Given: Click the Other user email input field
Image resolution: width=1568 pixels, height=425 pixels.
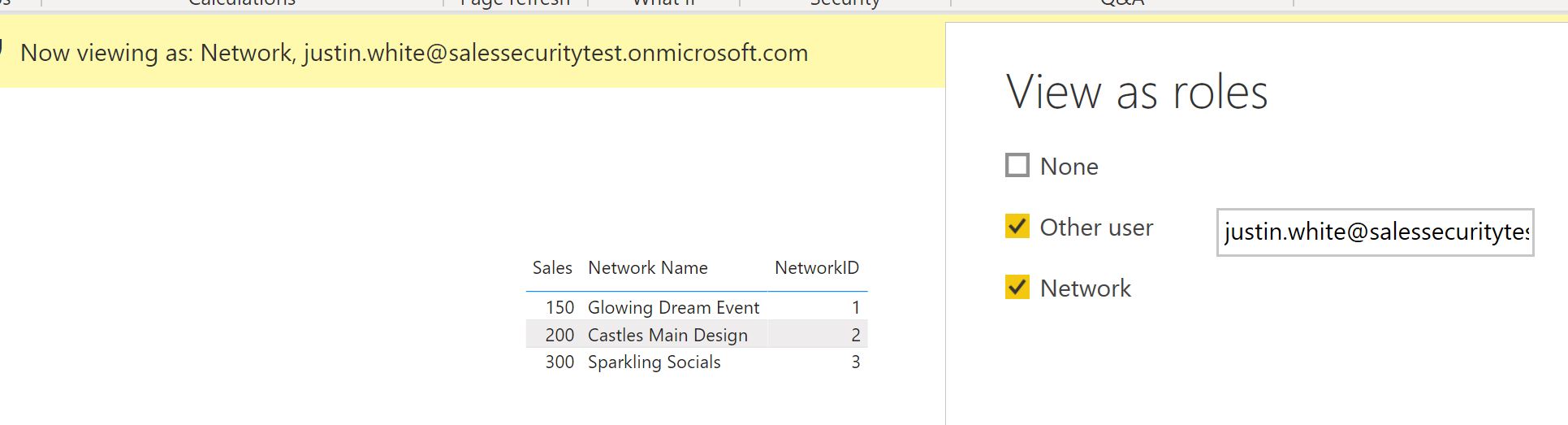Looking at the screenshot, I should [1375, 232].
